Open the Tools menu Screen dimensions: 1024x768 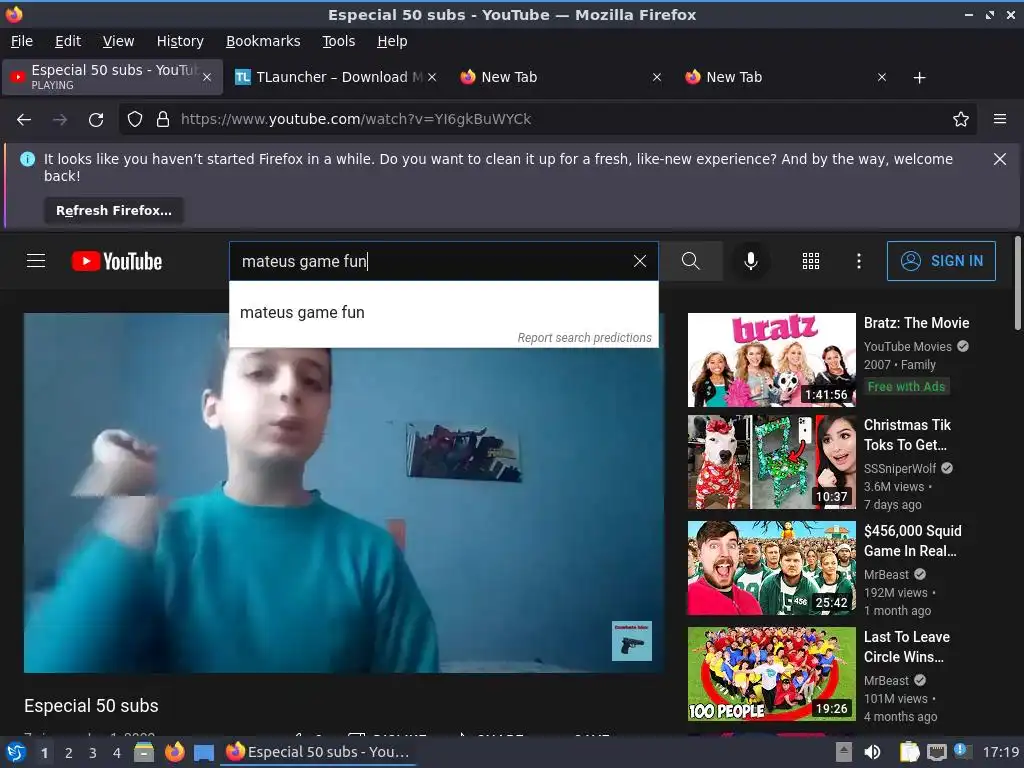point(339,41)
